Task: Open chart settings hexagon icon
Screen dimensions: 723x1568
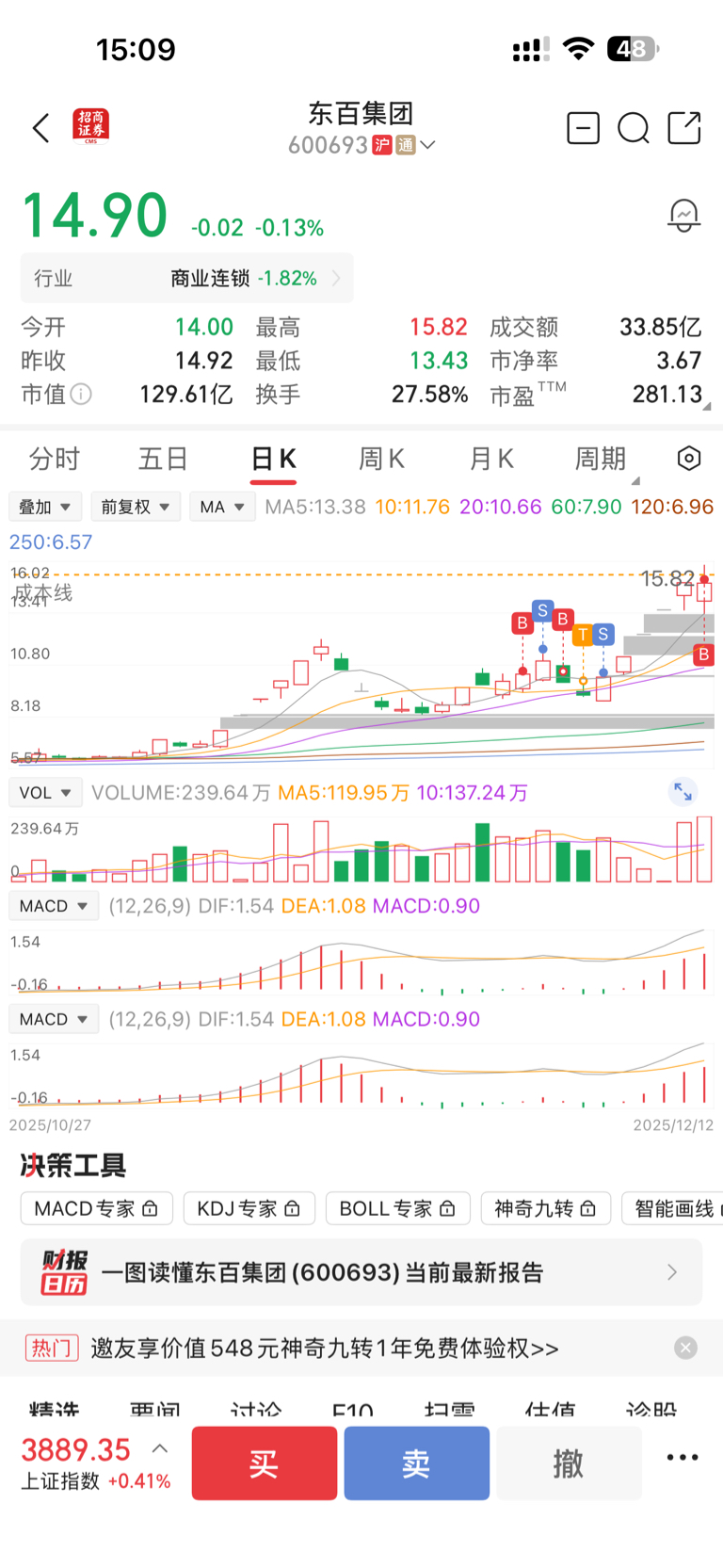Action: pyautogui.click(x=689, y=459)
